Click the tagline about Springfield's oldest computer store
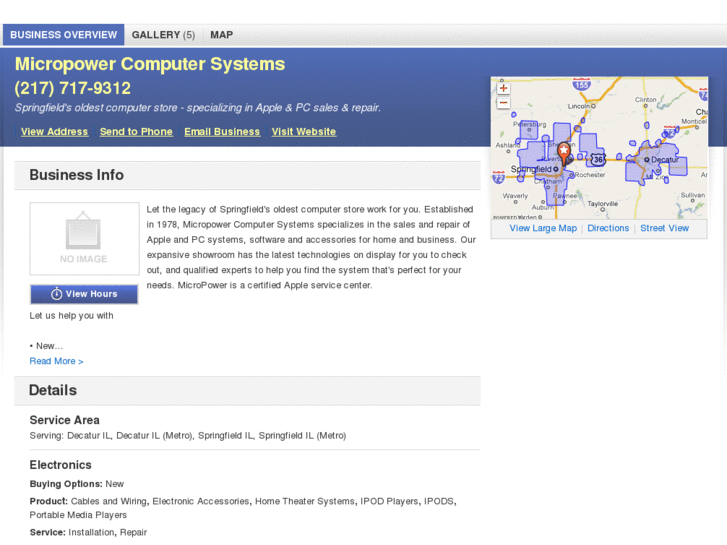The height and width of the screenshot is (545, 727). coord(198,108)
